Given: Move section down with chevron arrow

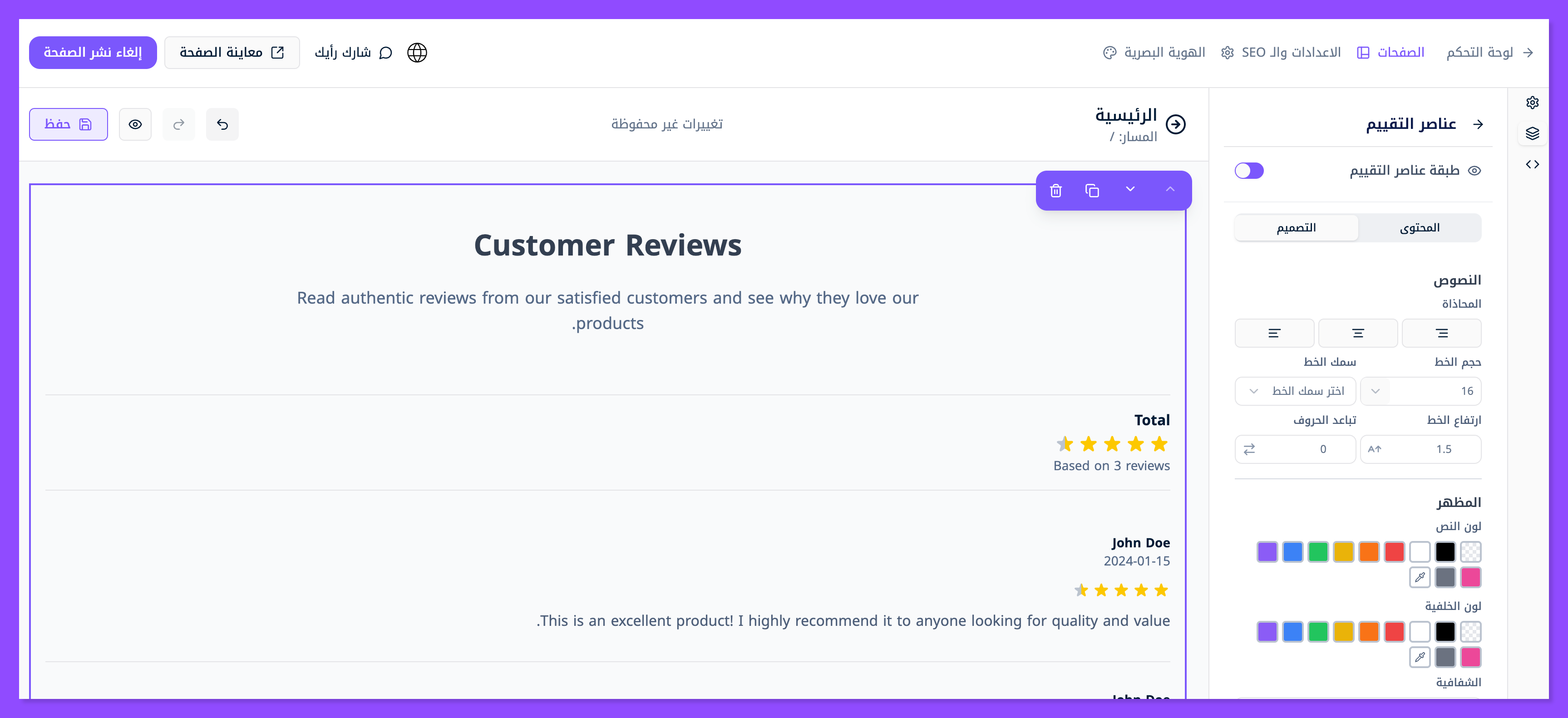Looking at the screenshot, I should (1130, 189).
